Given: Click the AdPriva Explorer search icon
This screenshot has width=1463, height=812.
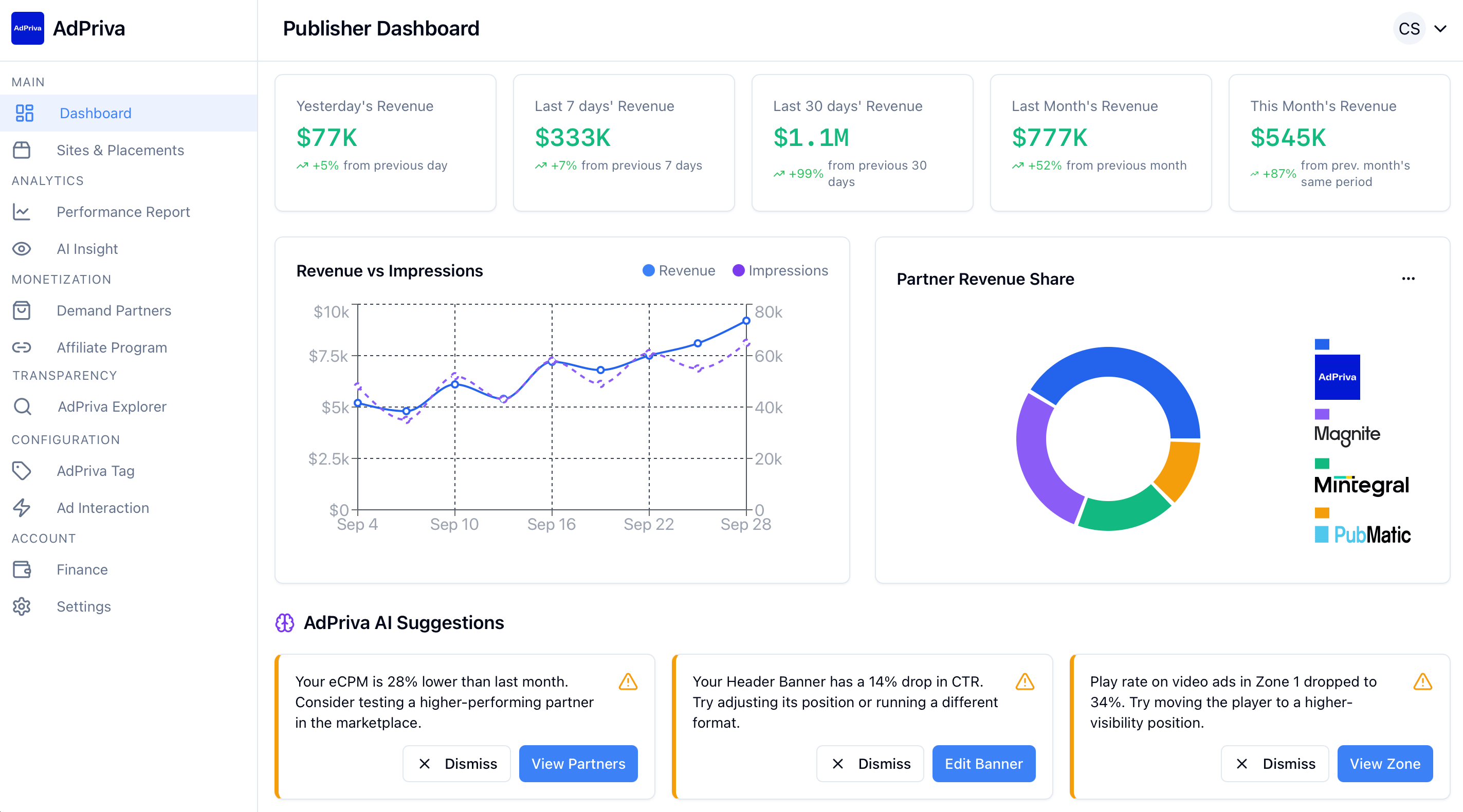Looking at the screenshot, I should [x=23, y=407].
